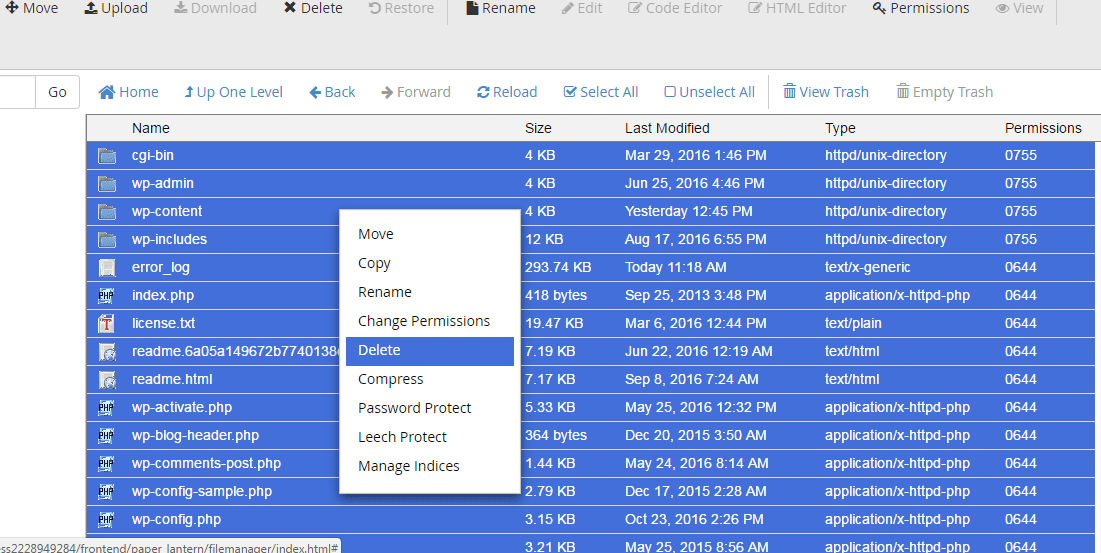The image size is (1101, 553).
Task: Select Compress in context menu
Action: pos(390,379)
